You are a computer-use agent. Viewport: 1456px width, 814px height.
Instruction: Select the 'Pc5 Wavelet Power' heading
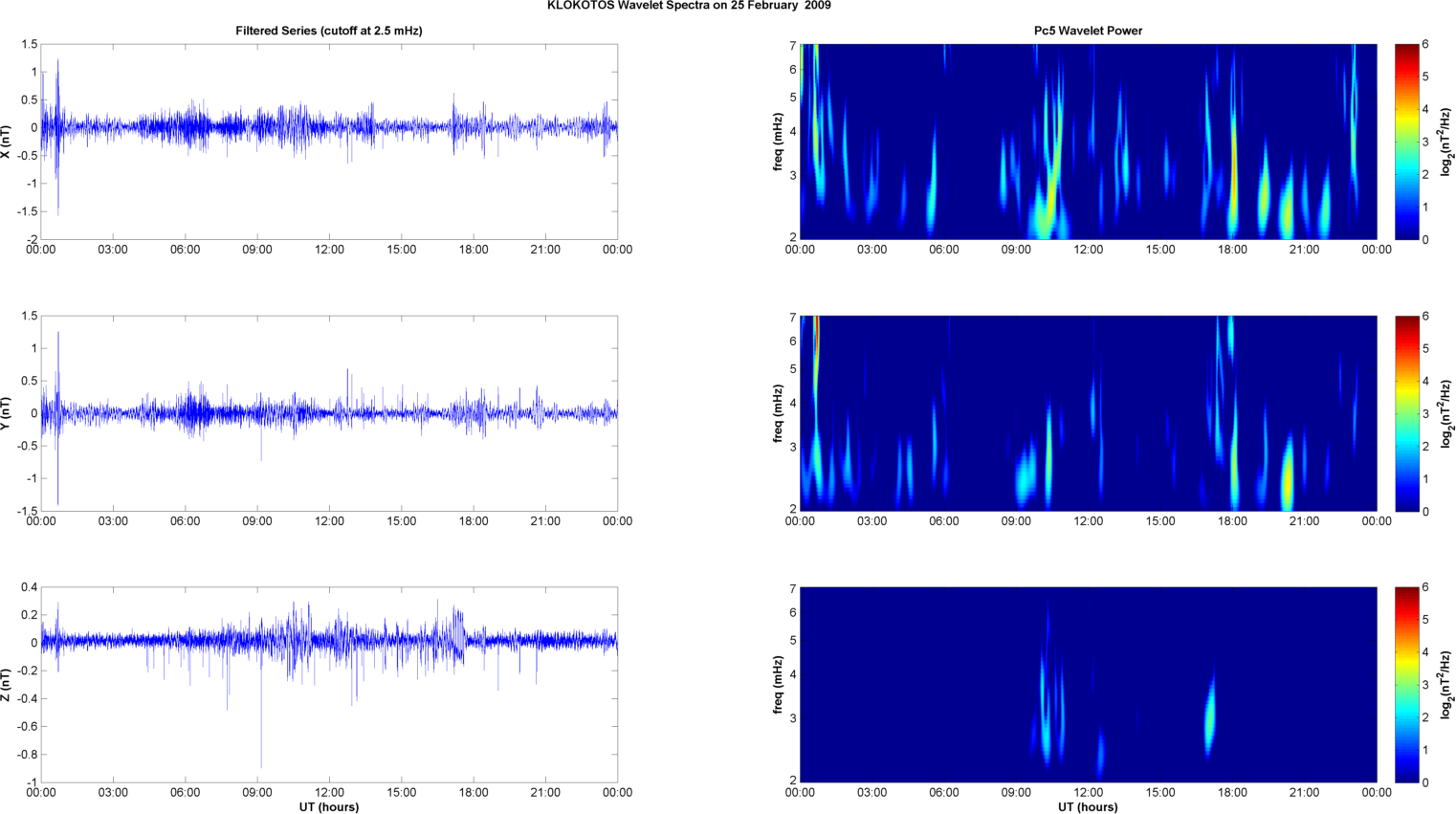[1088, 31]
